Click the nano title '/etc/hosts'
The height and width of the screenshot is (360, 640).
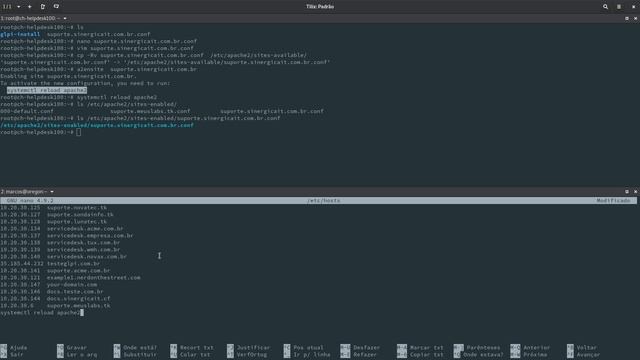tap(323, 201)
